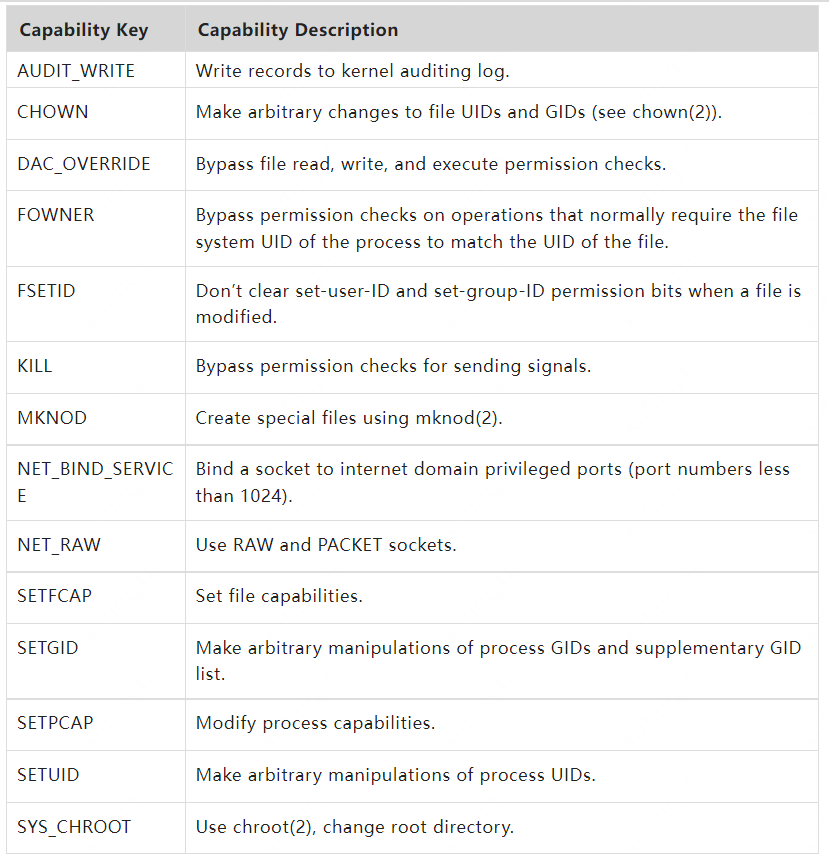Click the KILL capability key
The width and height of the screenshot is (829, 862).
[35, 366]
